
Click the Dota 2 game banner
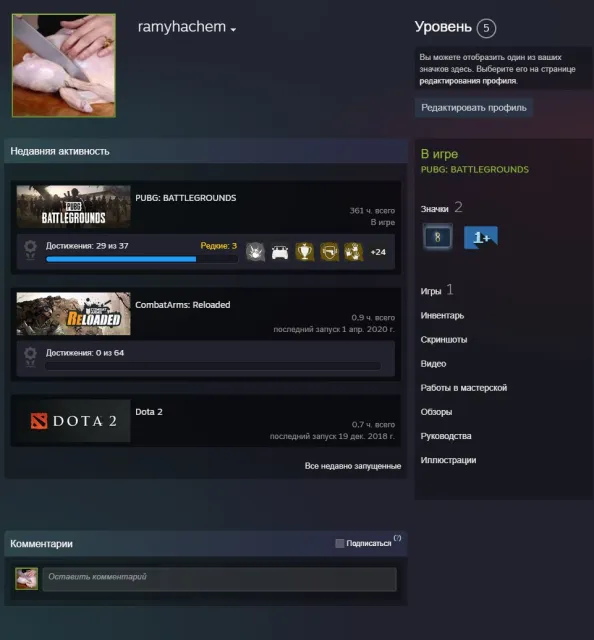[x=73, y=420]
